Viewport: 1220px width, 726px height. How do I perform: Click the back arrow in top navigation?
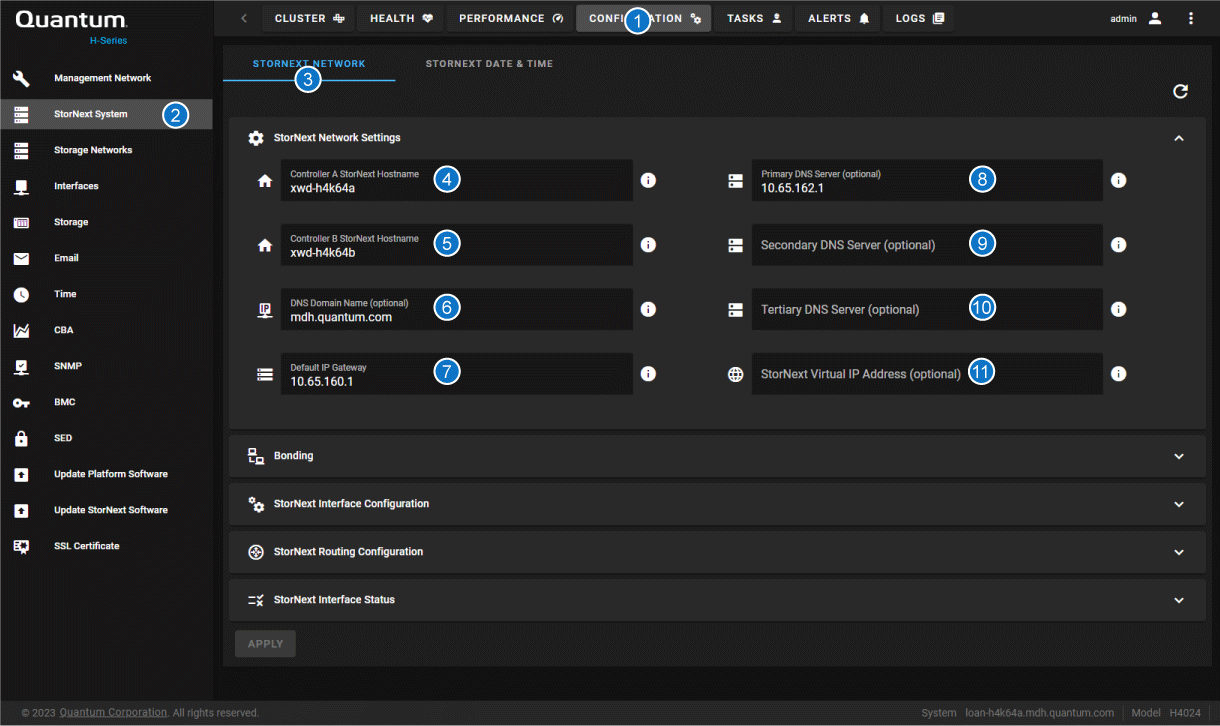(x=244, y=18)
